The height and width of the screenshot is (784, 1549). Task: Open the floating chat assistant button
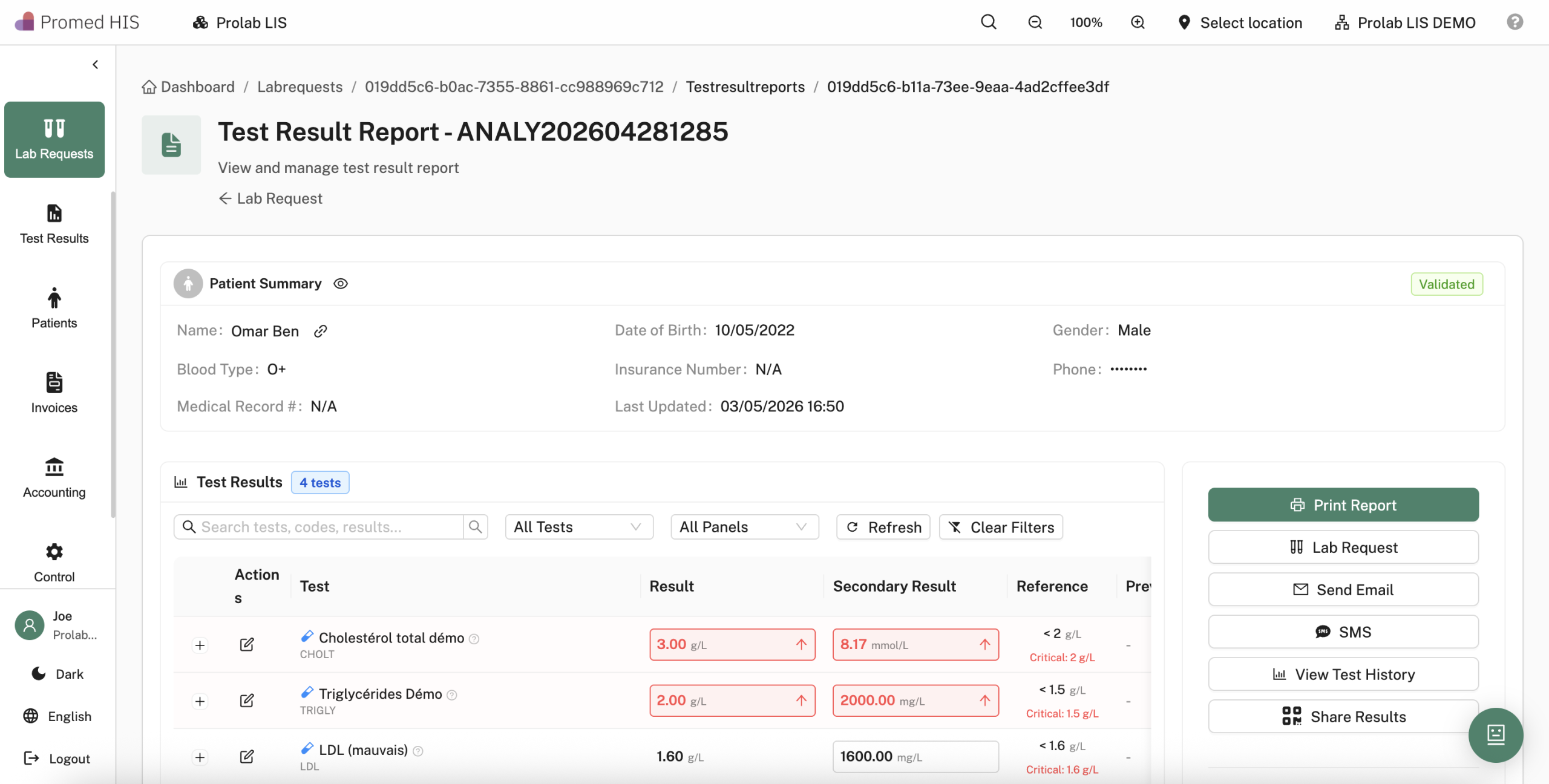(1495, 734)
